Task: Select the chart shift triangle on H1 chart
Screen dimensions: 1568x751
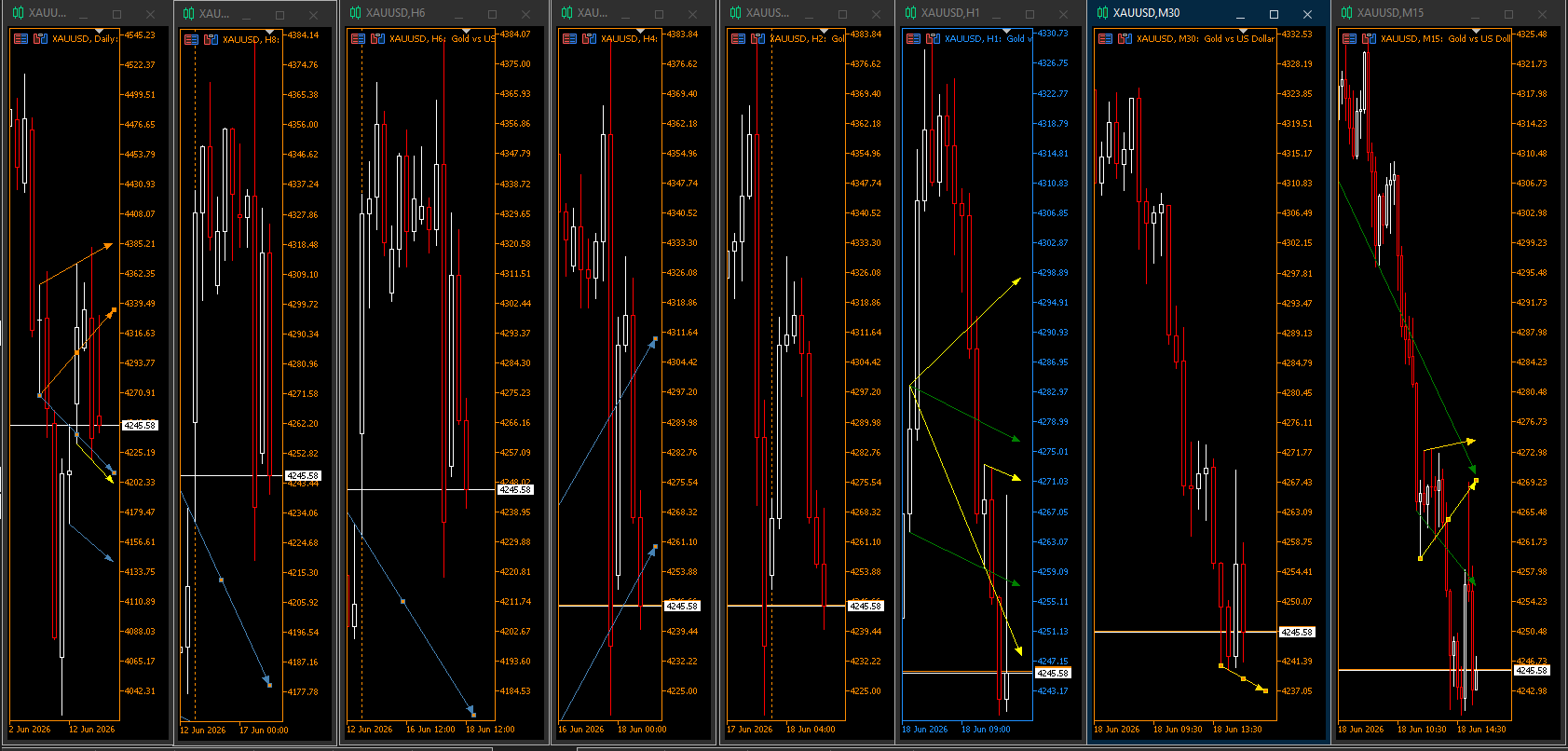Action: (1006, 32)
